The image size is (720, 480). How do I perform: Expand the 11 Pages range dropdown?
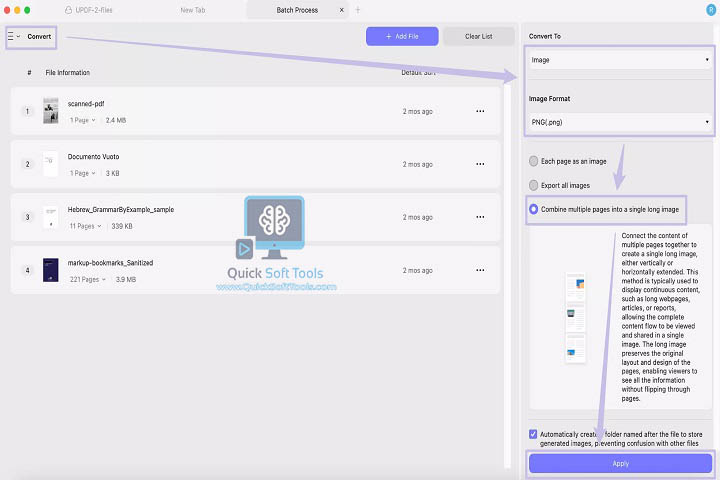(85, 226)
